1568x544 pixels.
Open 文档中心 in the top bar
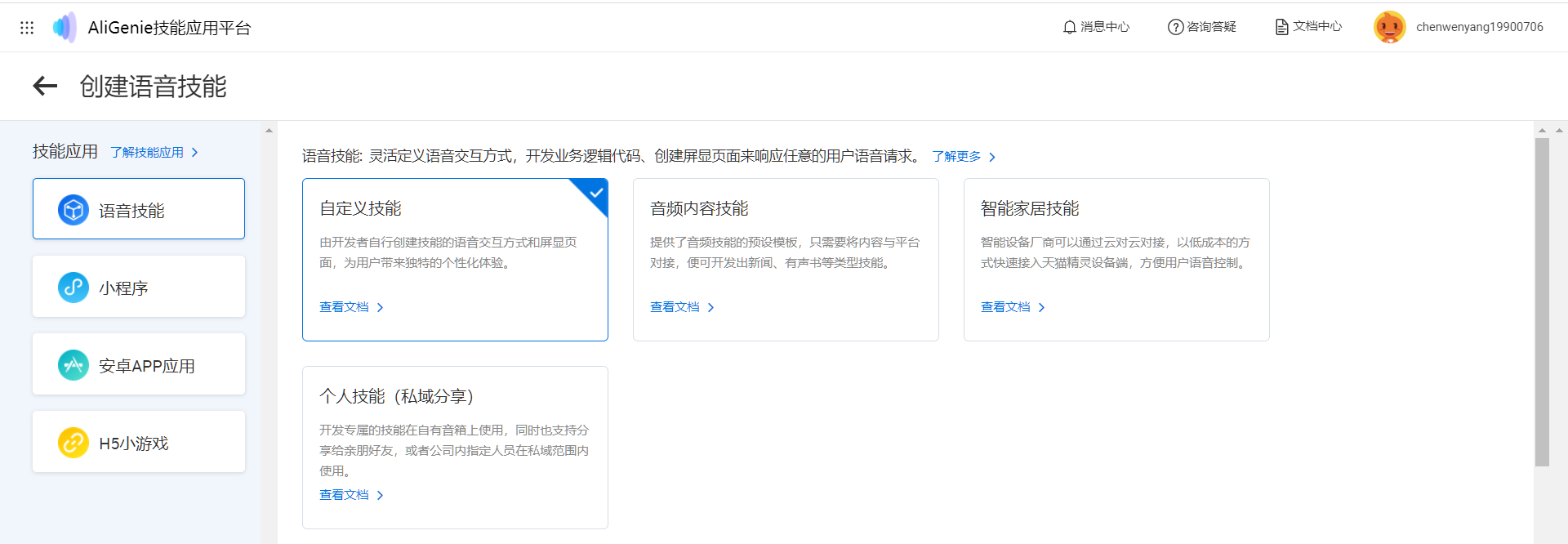(1308, 27)
